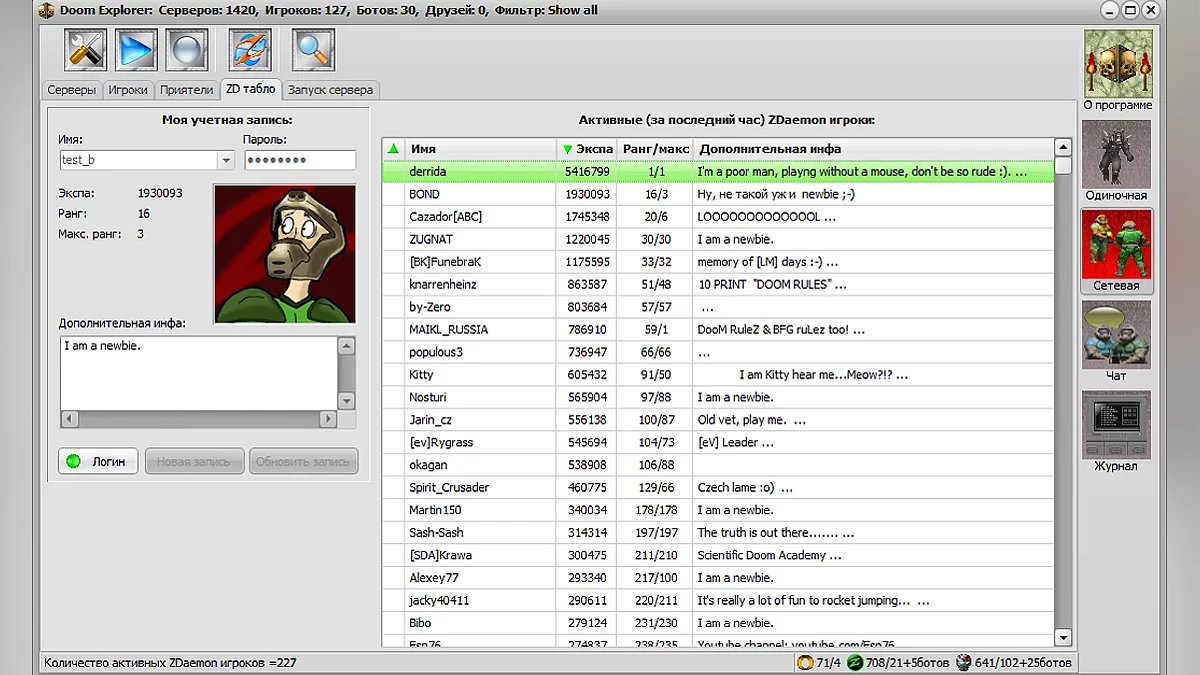The height and width of the screenshot is (675, 1200).
Task: Open the Чат sidebar icon
Action: click(x=1116, y=336)
